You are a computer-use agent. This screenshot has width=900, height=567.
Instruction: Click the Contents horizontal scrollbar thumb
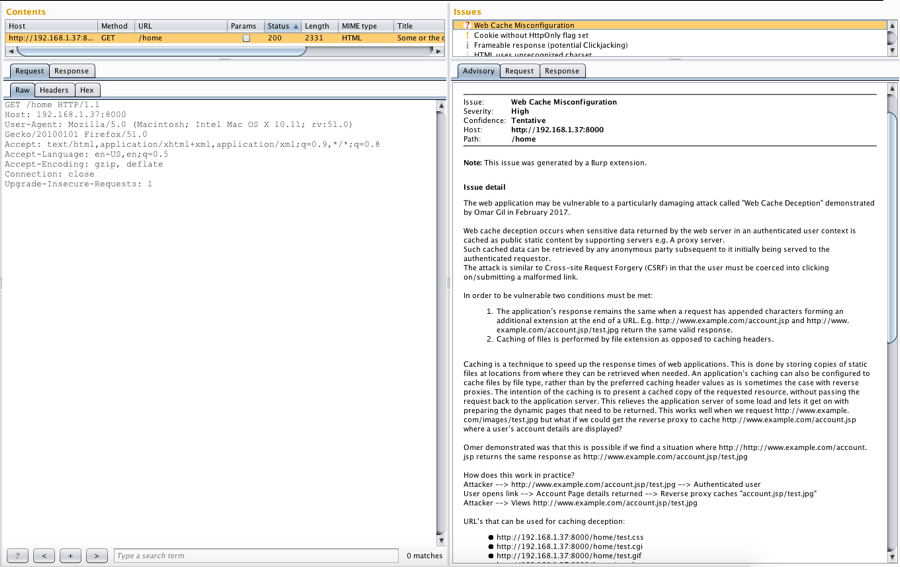click(x=161, y=51)
